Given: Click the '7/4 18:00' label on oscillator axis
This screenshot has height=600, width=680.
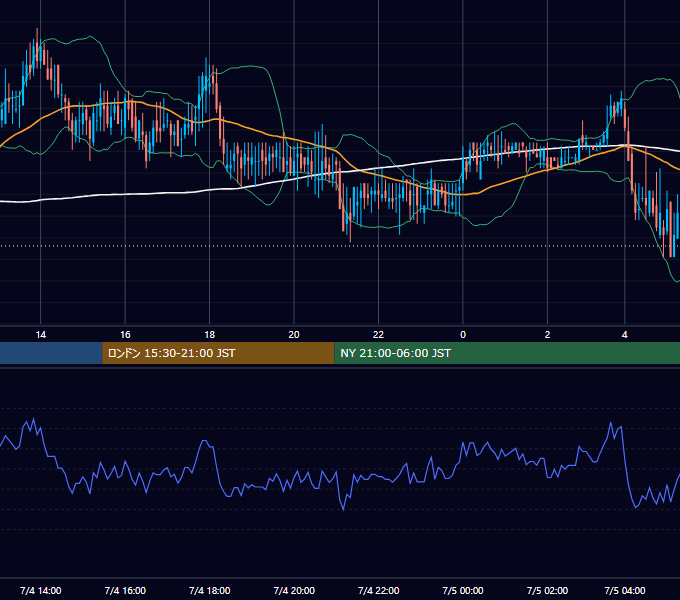Looking at the screenshot, I should coord(209,590).
